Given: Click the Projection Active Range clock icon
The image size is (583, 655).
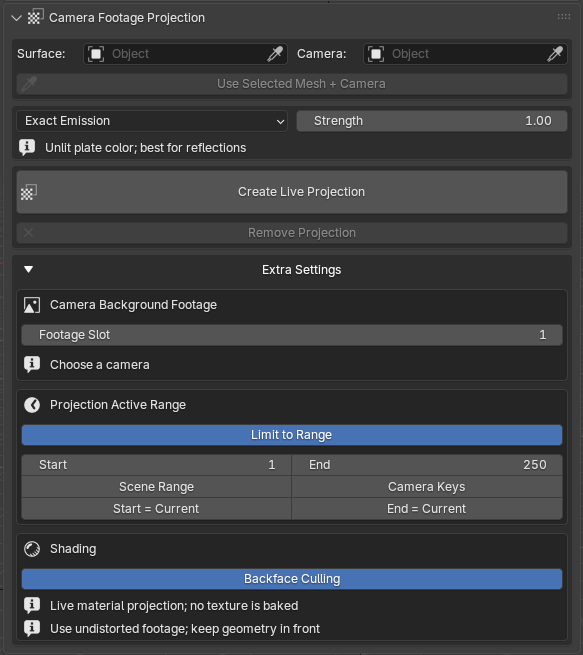Looking at the screenshot, I should [x=32, y=405].
